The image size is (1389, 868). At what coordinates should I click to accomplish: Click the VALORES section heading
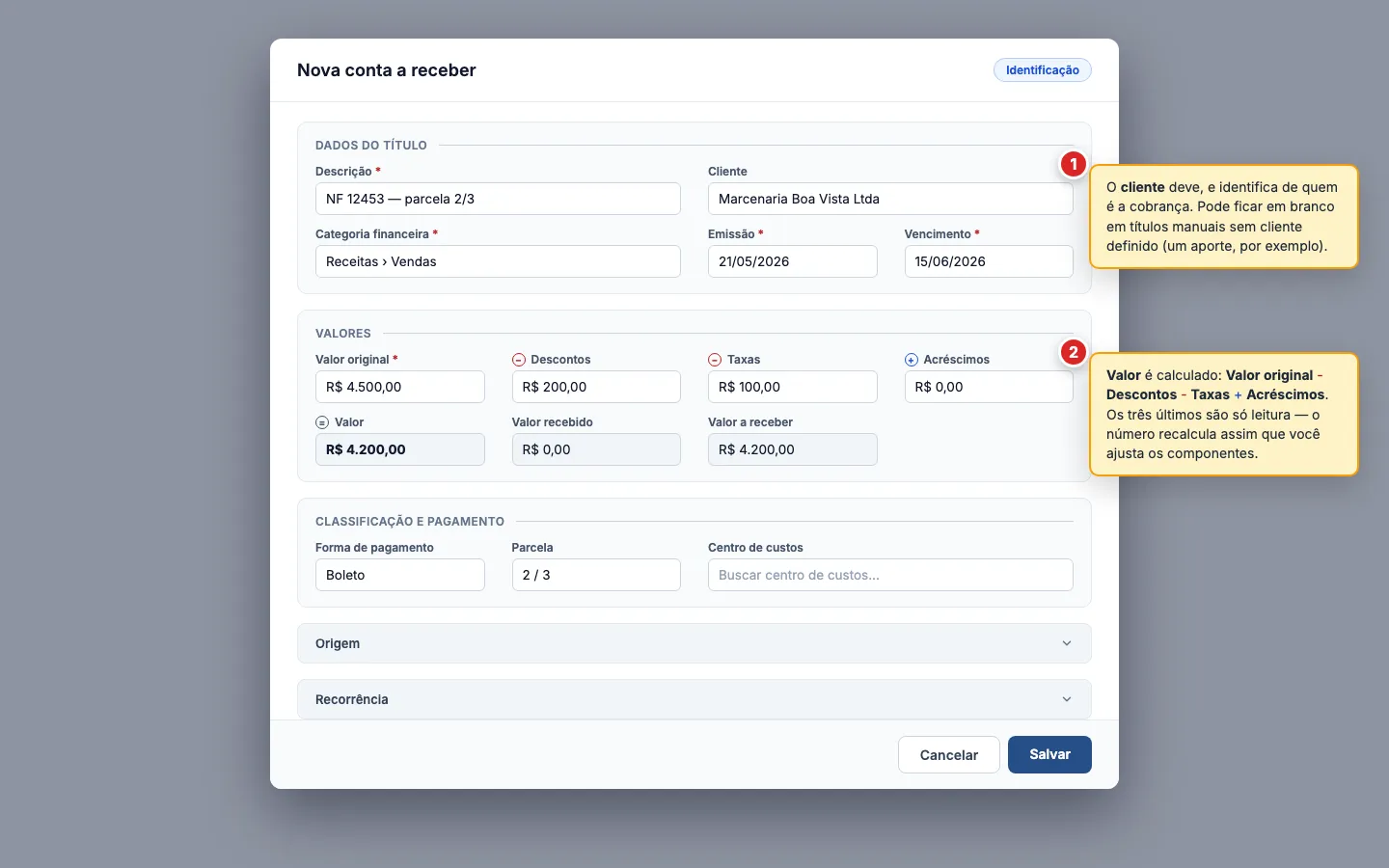click(x=343, y=334)
